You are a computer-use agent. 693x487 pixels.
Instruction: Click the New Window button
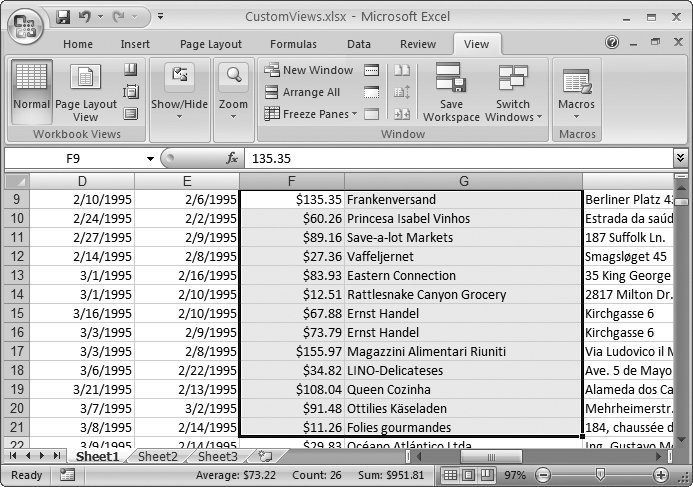(x=309, y=70)
